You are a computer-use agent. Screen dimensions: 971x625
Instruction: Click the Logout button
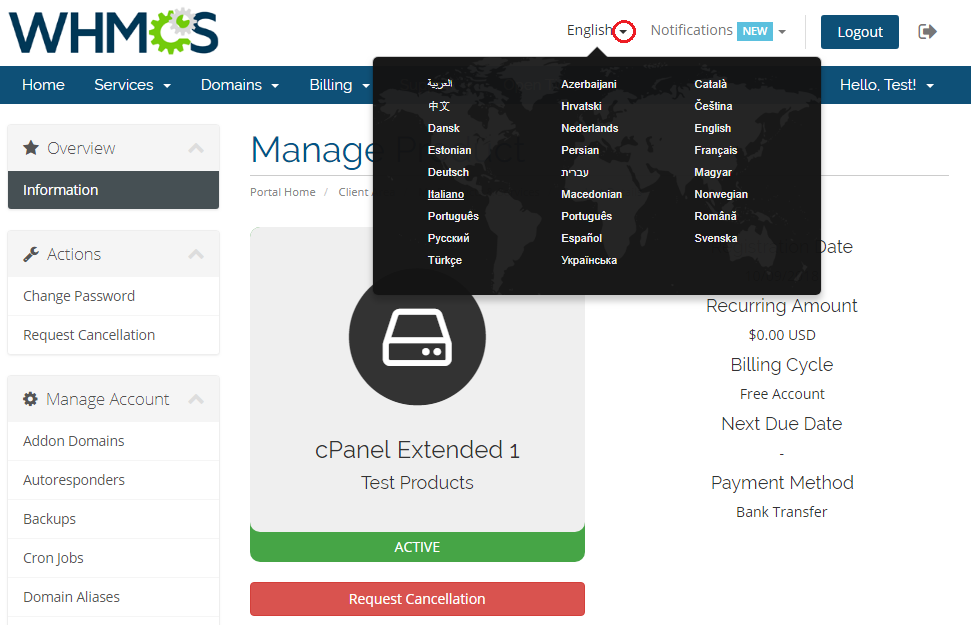860,32
